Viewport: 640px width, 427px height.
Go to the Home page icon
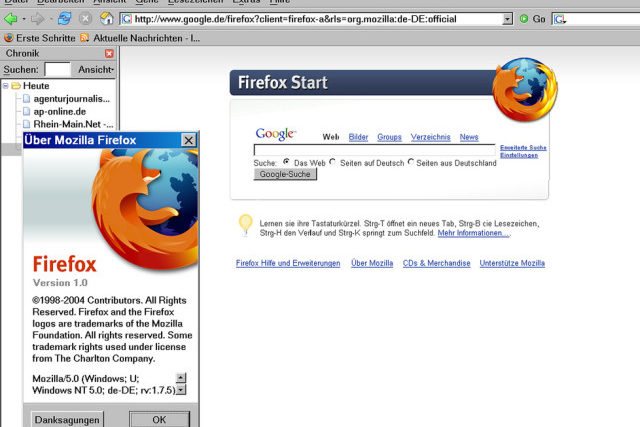point(107,18)
